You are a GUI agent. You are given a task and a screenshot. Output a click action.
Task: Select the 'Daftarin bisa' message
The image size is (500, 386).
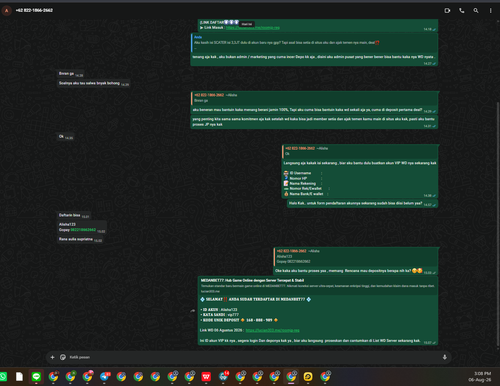tap(74, 215)
